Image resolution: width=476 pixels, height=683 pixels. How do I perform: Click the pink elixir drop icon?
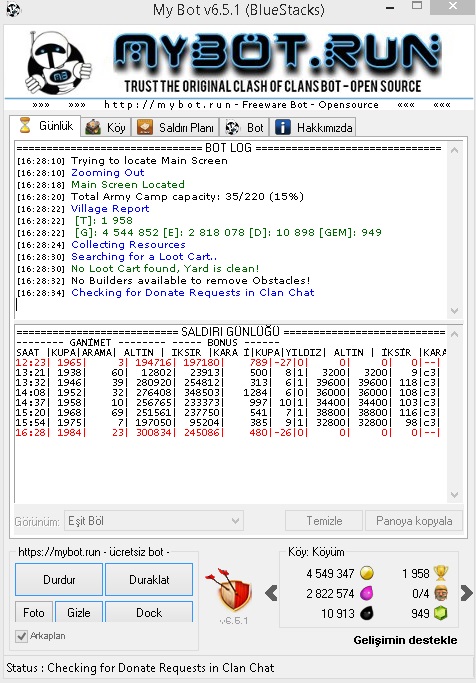coord(367,593)
